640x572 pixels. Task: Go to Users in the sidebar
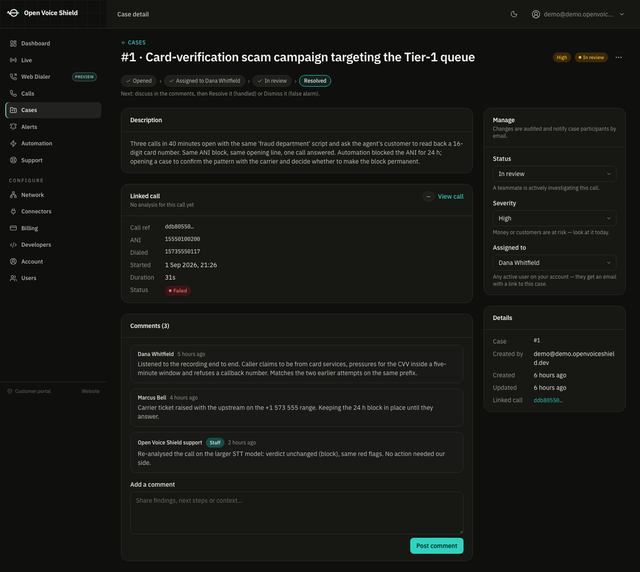(53, 278)
